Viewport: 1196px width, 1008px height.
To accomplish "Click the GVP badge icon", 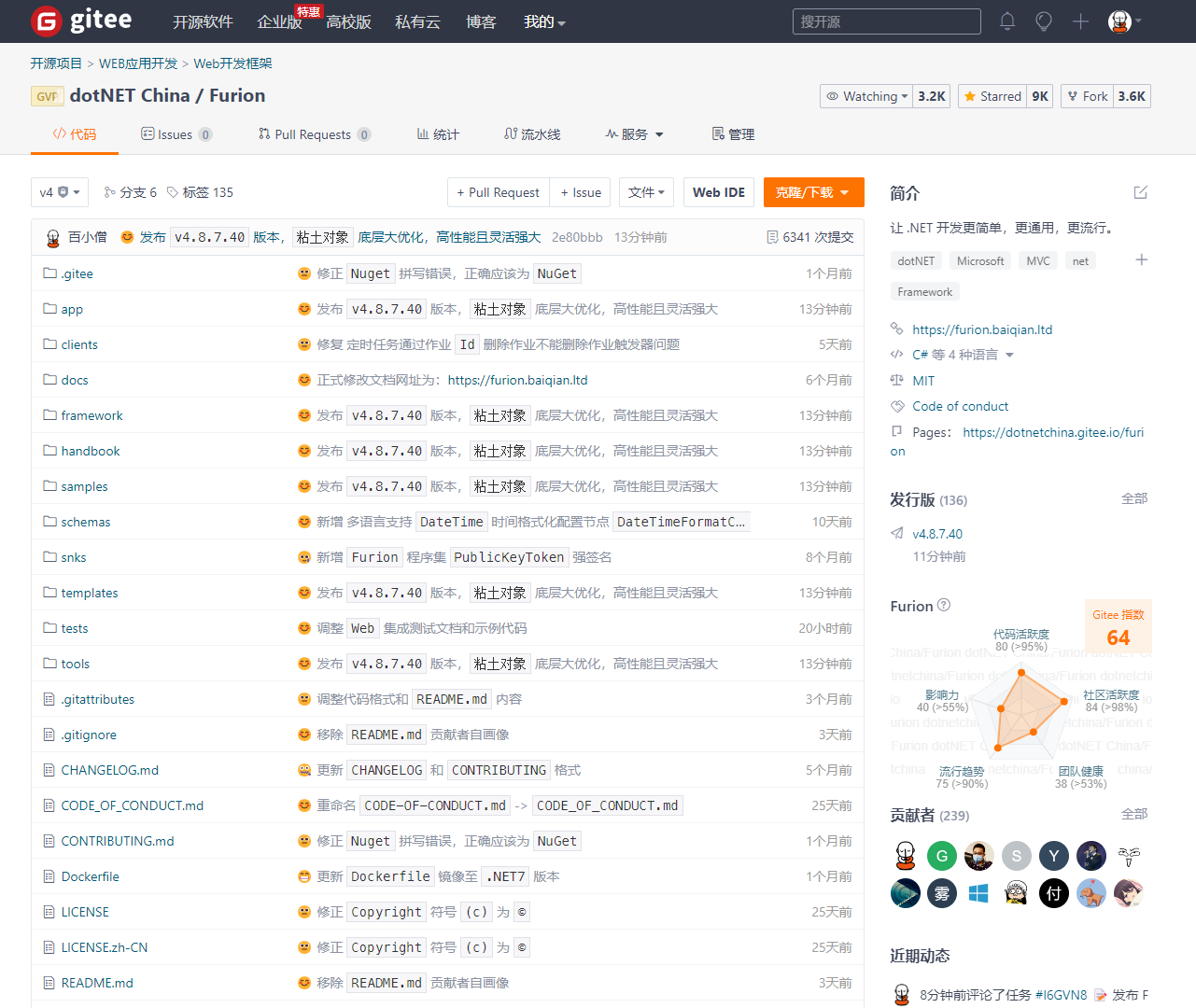I will click(x=47, y=96).
